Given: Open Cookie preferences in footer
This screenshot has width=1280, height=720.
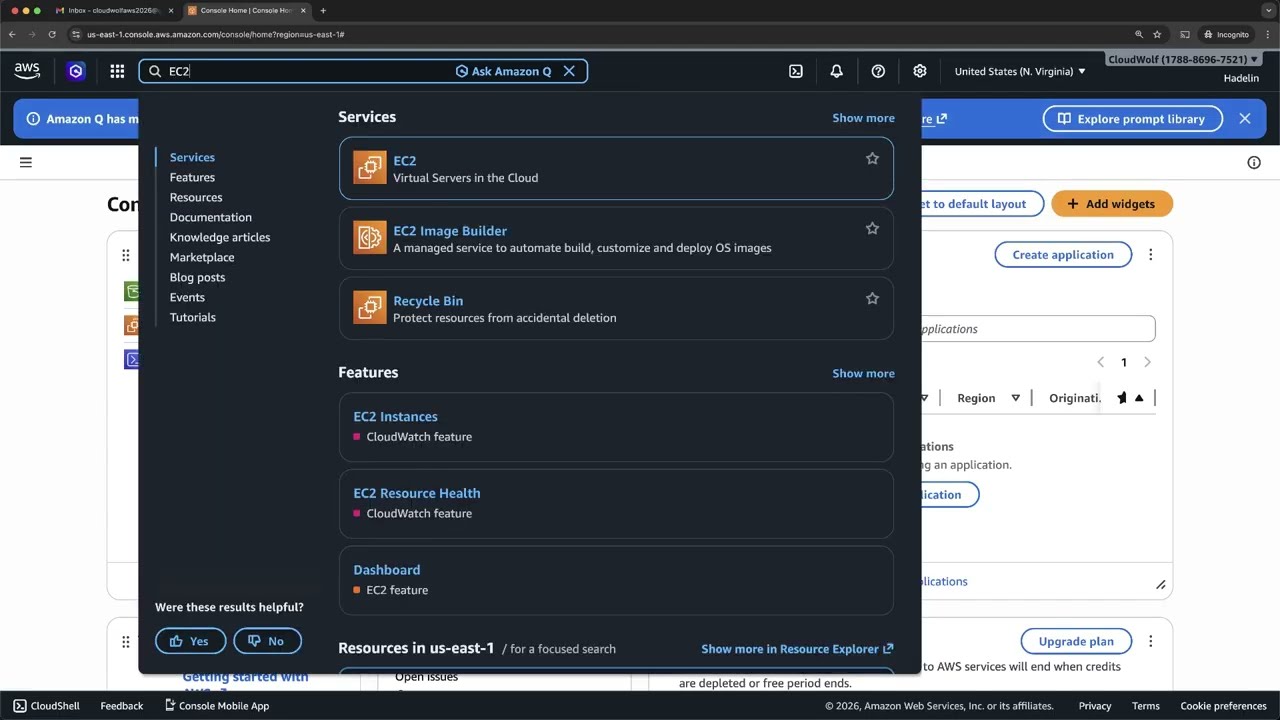Looking at the screenshot, I should click(x=1224, y=706).
